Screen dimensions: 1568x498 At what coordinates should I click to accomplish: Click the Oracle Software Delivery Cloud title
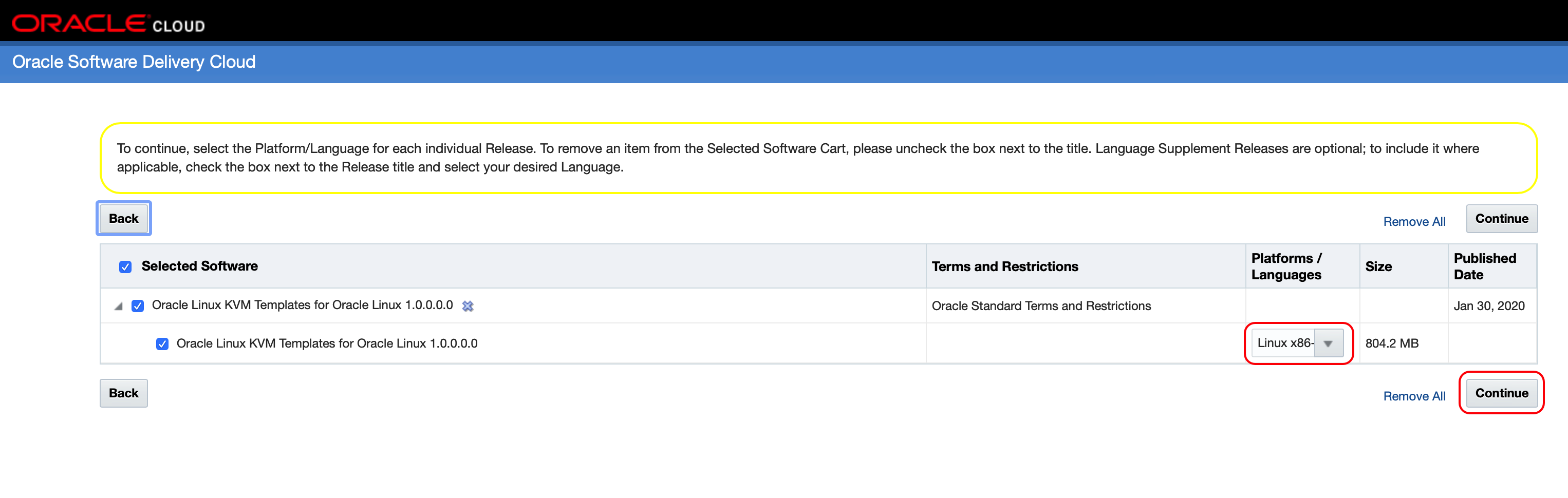(134, 62)
